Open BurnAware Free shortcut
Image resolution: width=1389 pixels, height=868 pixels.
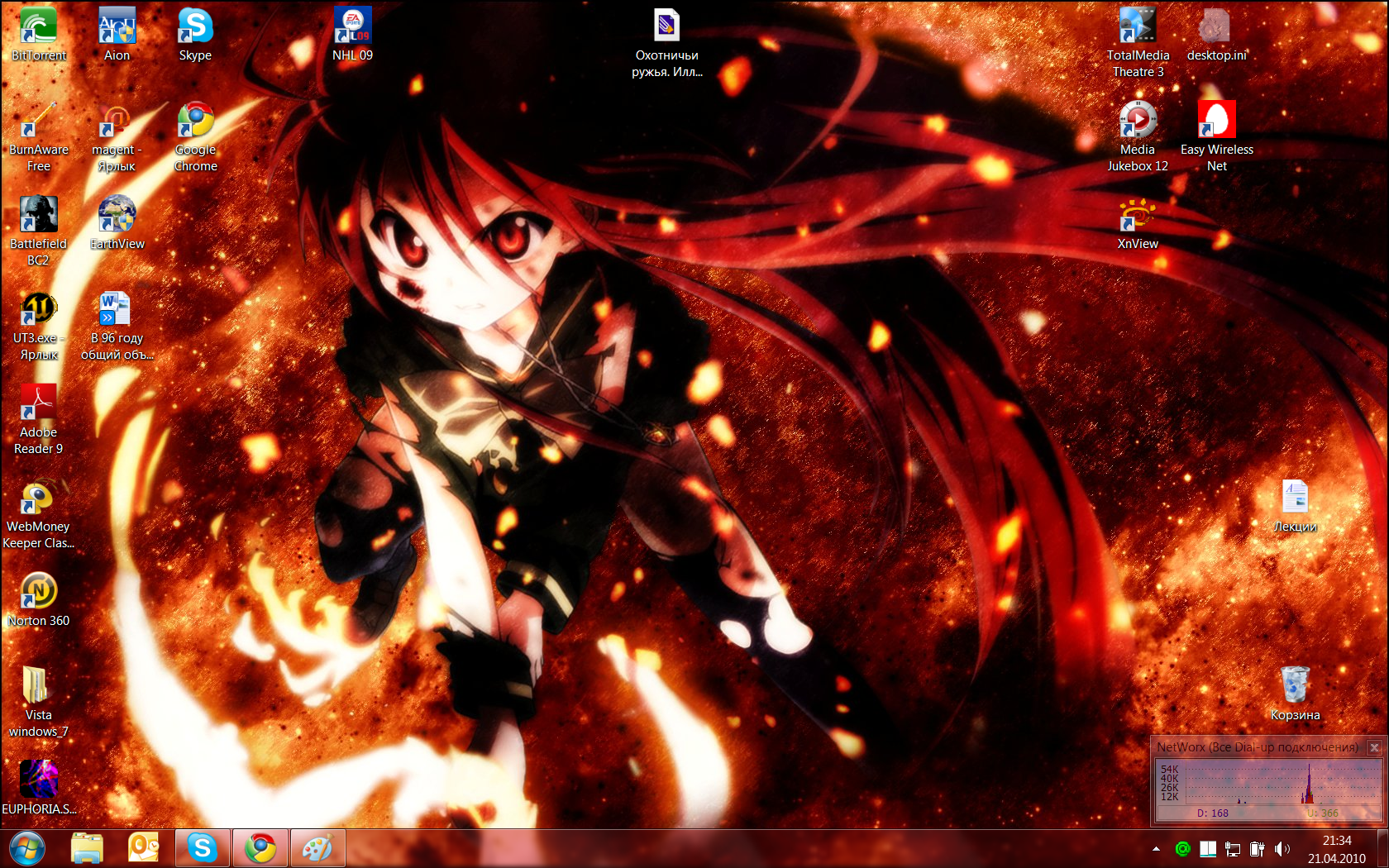[x=39, y=137]
